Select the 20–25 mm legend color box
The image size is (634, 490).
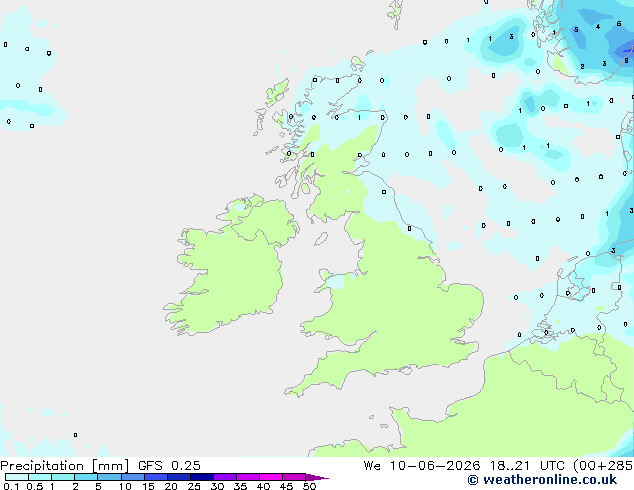179,477
